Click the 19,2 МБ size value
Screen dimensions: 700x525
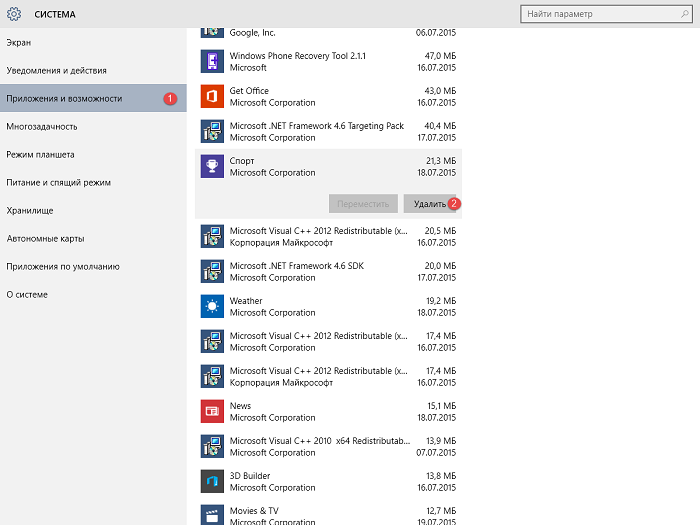click(441, 301)
